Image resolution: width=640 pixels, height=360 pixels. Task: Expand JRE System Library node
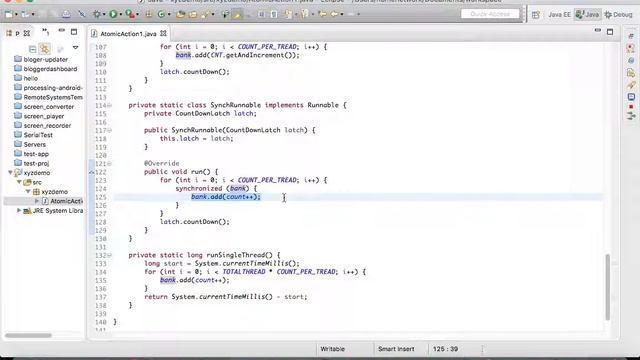pyautogui.click(x=18, y=211)
